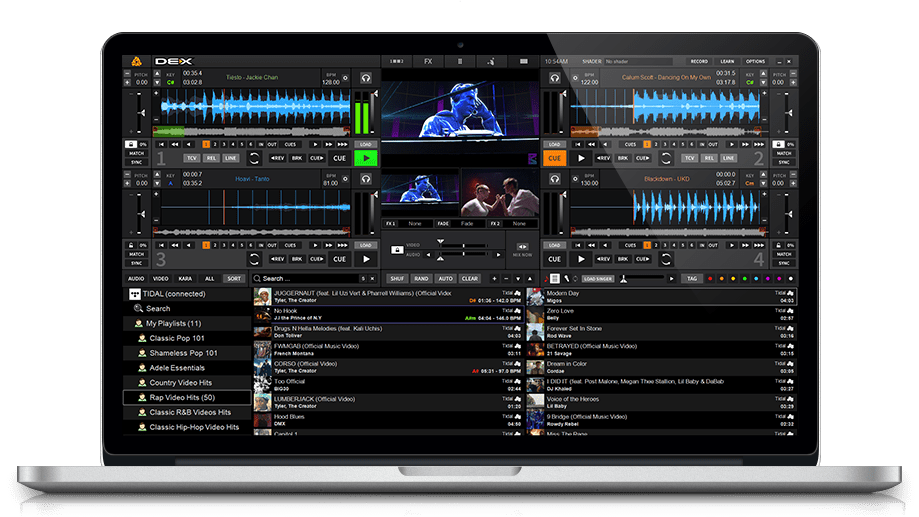Play deck 4 track Blackdown - UKD
Viewport: 919px width, 517px height.
tap(581, 259)
